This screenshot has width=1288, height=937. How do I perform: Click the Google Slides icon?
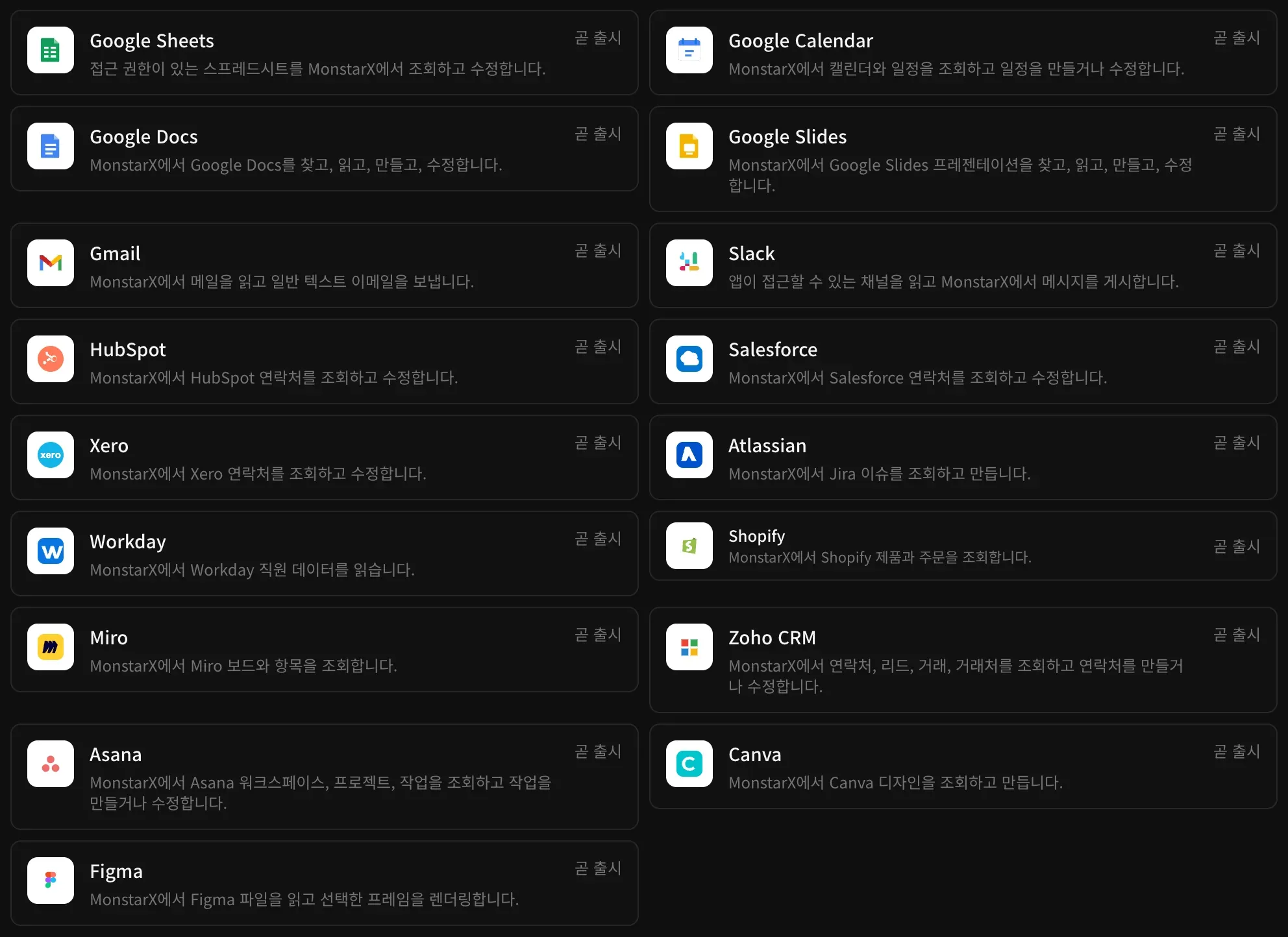689,146
